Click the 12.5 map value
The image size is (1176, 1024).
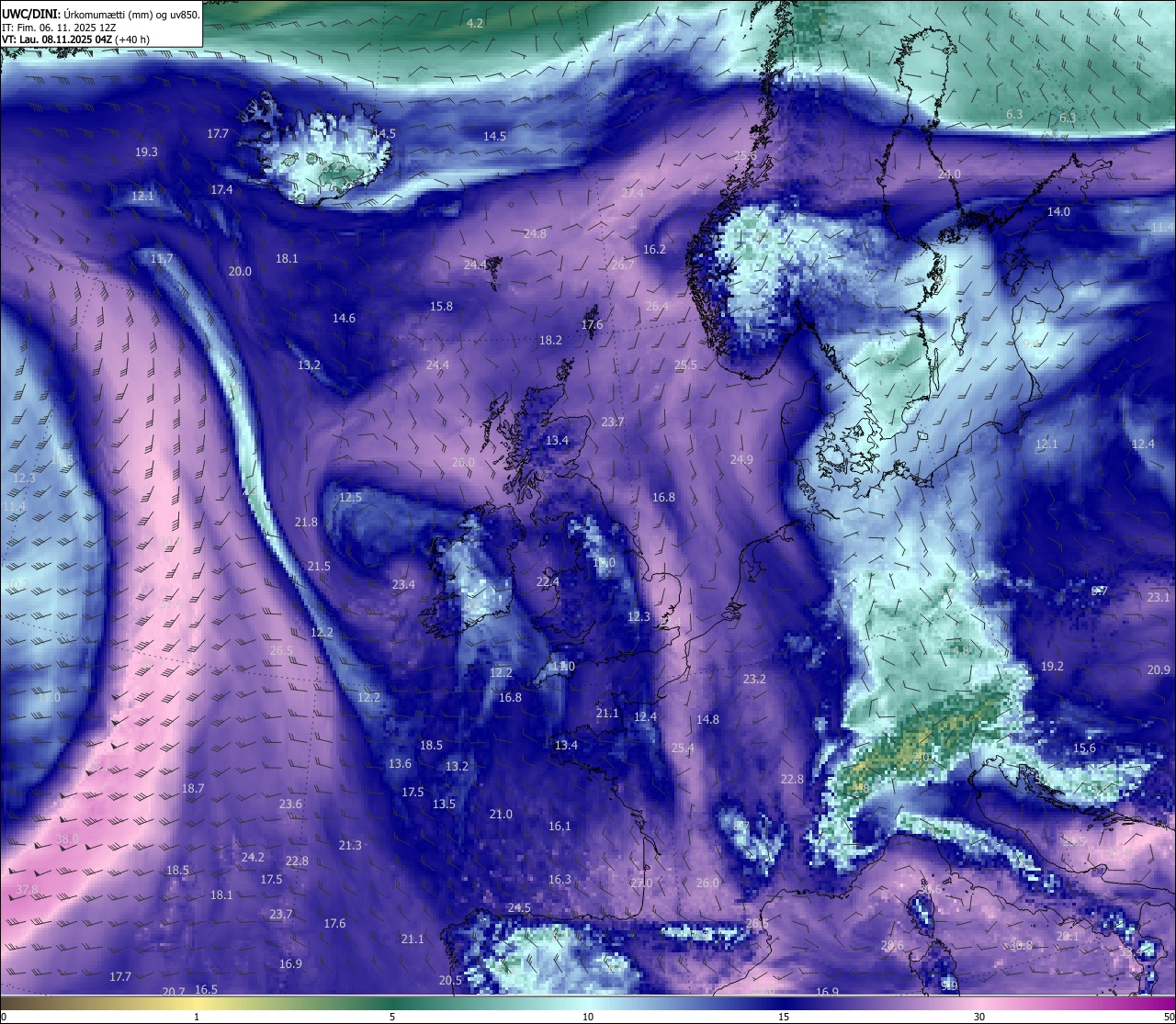tap(350, 497)
